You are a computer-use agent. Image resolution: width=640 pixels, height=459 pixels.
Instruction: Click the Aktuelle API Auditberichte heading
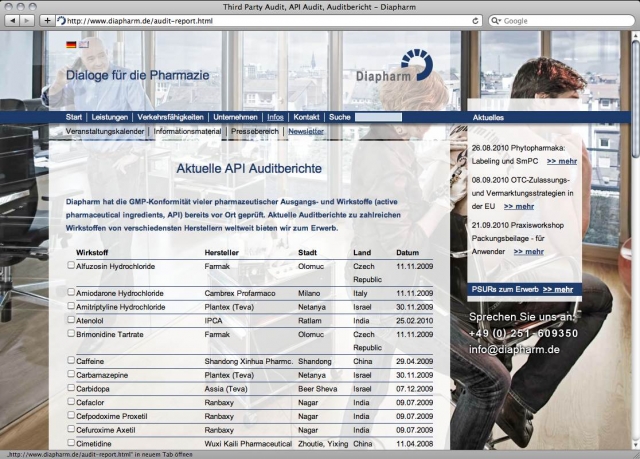(x=249, y=169)
